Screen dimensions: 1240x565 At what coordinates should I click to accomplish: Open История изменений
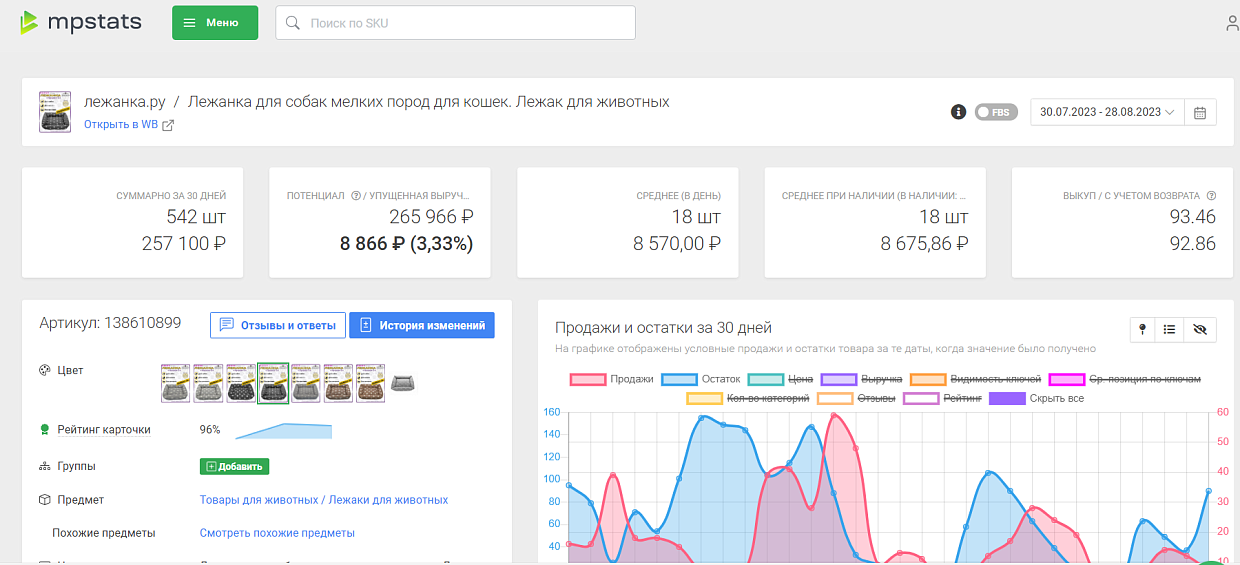[421, 325]
